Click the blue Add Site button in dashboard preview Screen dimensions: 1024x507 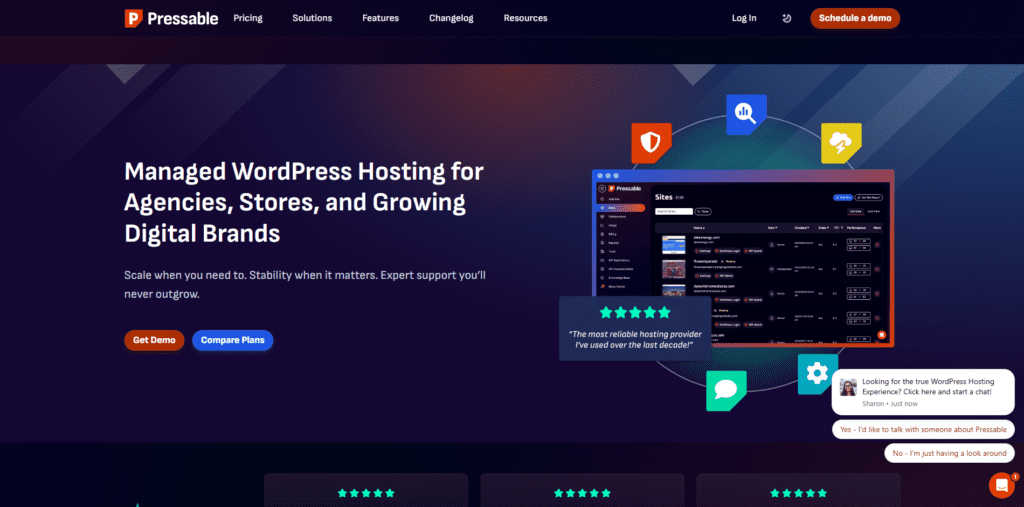843,197
